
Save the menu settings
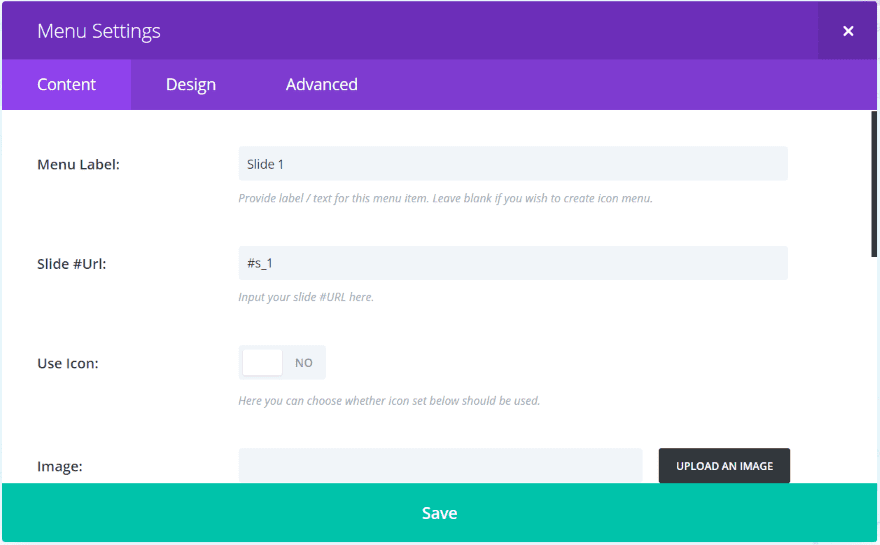(439, 513)
